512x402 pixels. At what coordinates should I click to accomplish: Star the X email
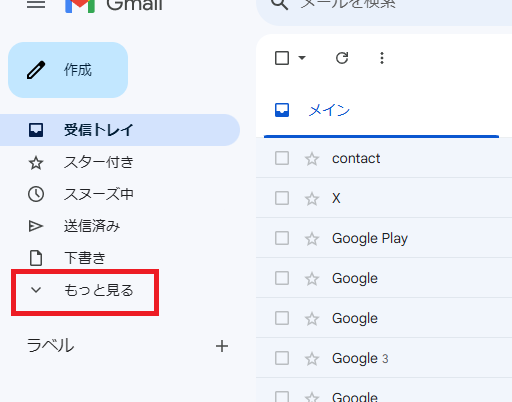(x=312, y=199)
